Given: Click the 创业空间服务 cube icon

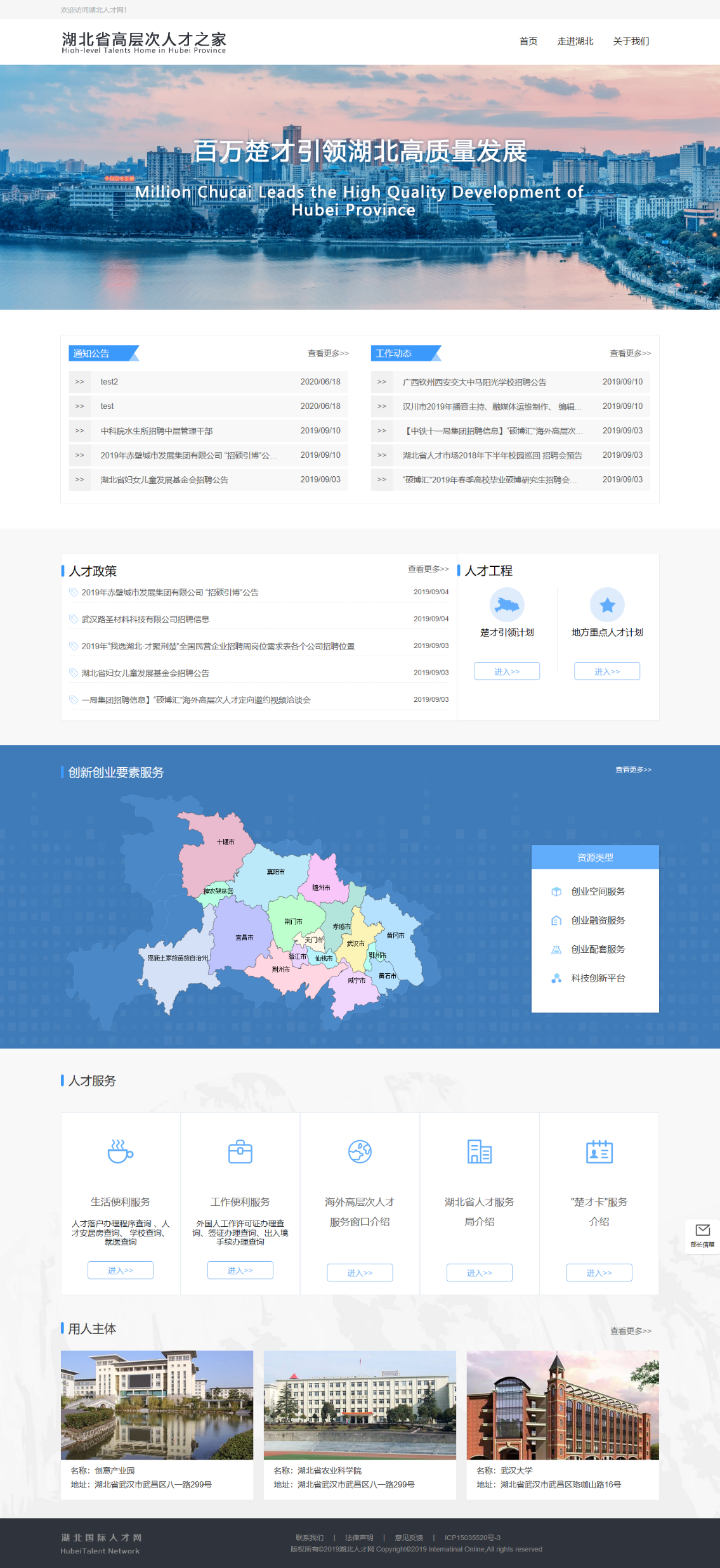Looking at the screenshot, I should coord(556,891).
